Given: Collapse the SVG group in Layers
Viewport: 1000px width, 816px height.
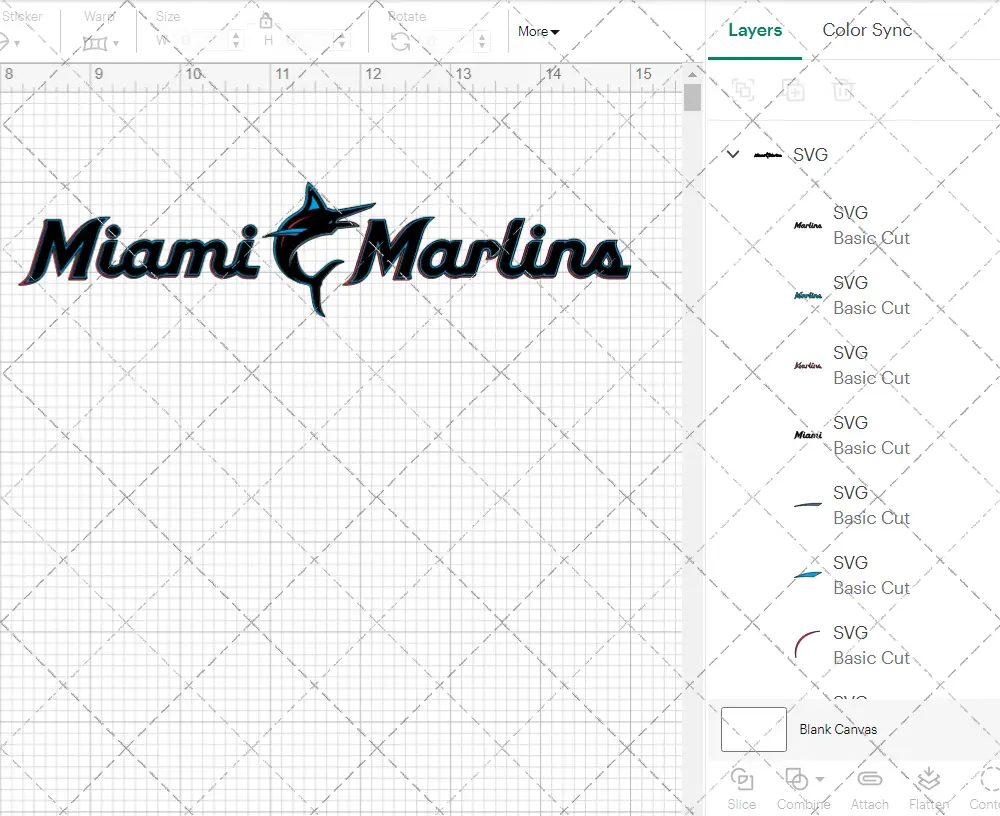Looking at the screenshot, I should point(733,155).
